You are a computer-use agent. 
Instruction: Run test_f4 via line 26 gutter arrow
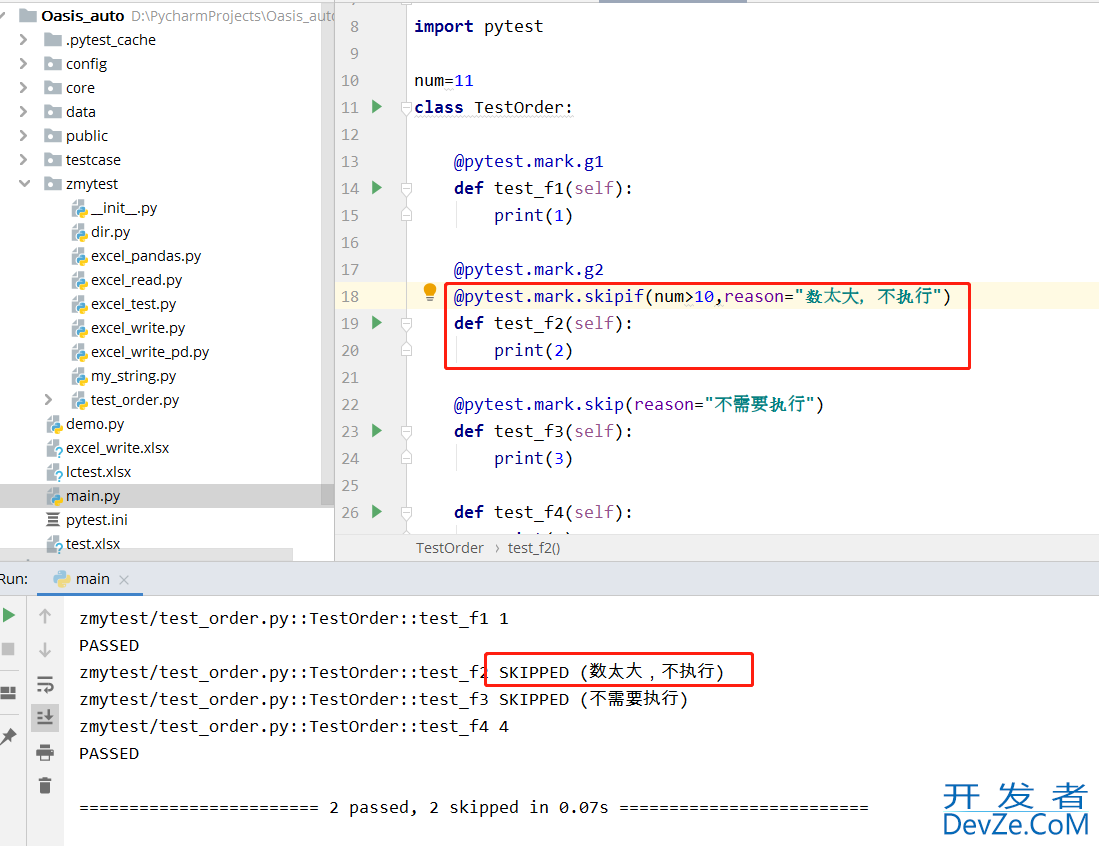click(x=377, y=512)
